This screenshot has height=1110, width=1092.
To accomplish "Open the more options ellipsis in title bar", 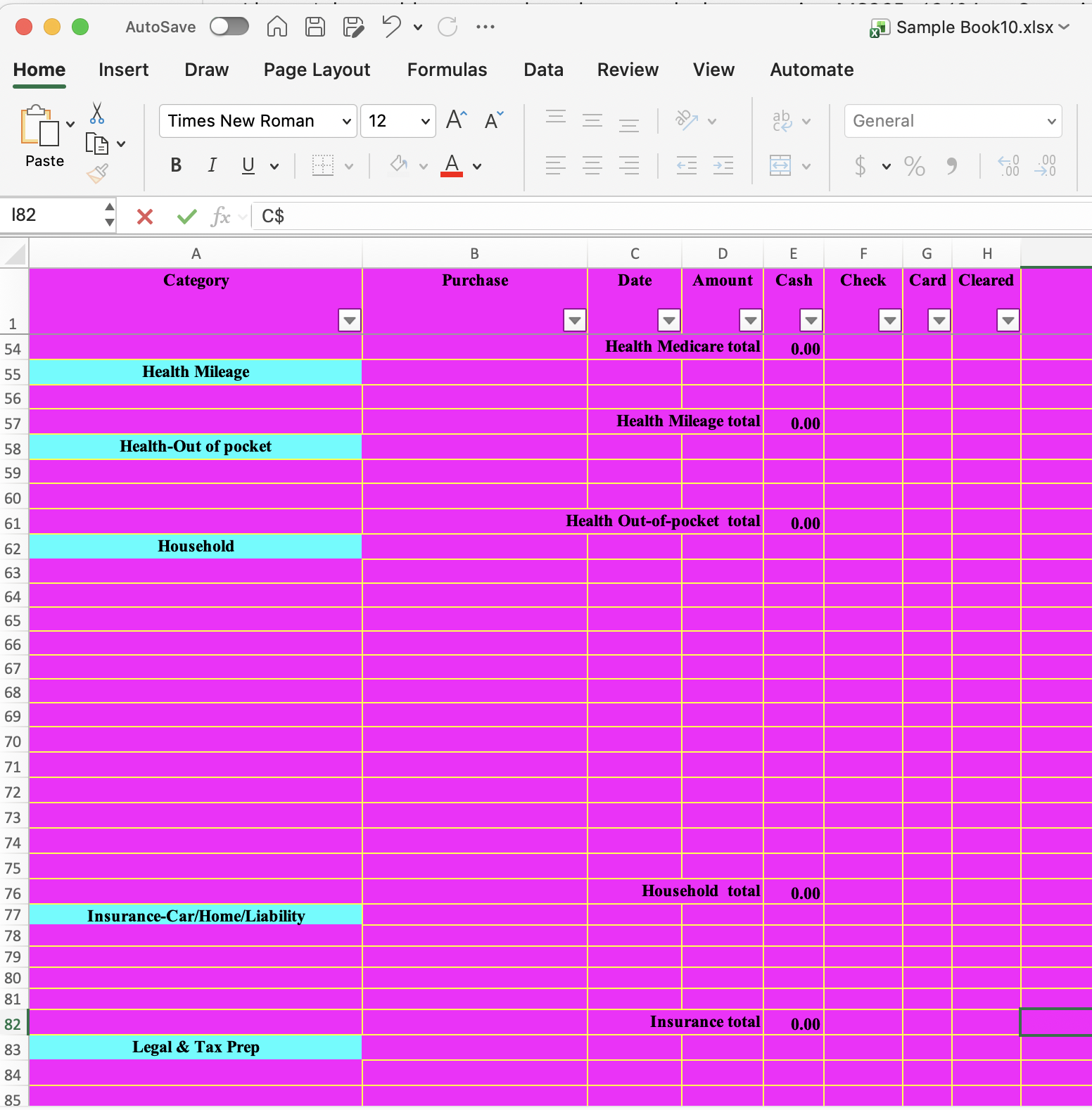I will tap(485, 27).
